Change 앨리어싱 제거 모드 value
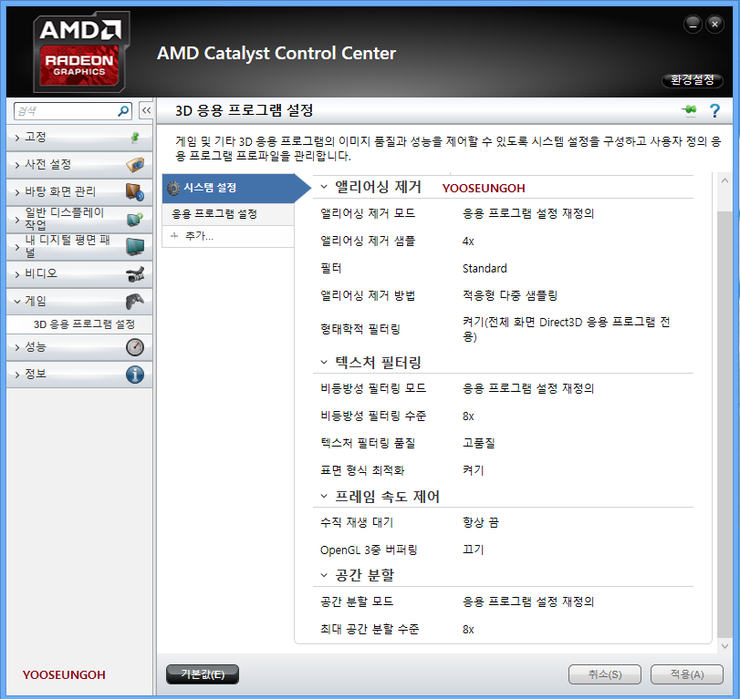This screenshot has width=740, height=699. [x=528, y=214]
